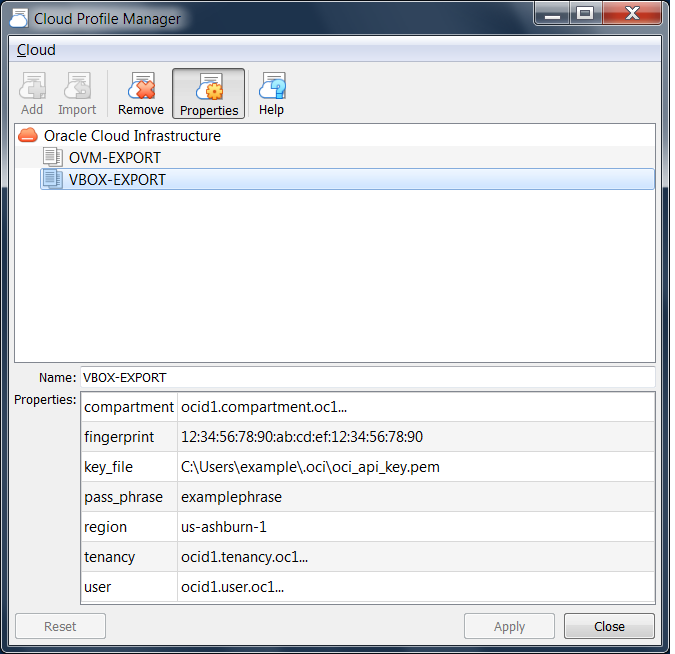Screen dimensions: 675x654
Task: Select the VBOX-EXPORT profile row
Action: (x=347, y=179)
